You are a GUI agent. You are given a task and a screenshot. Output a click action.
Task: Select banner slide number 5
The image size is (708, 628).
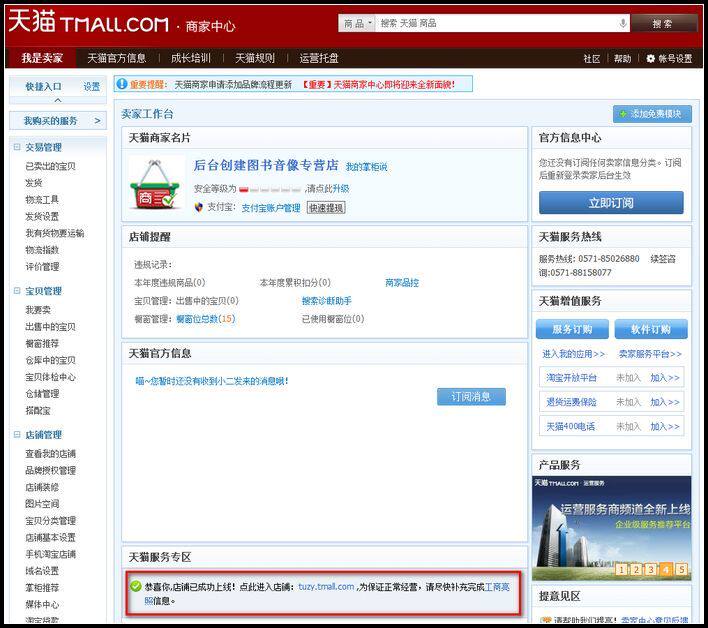[681, 569]
